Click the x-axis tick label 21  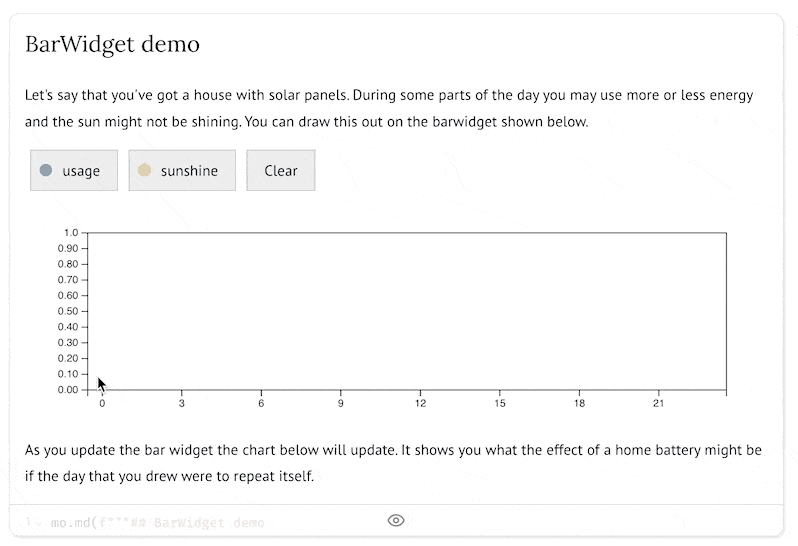tap(659, 404)
